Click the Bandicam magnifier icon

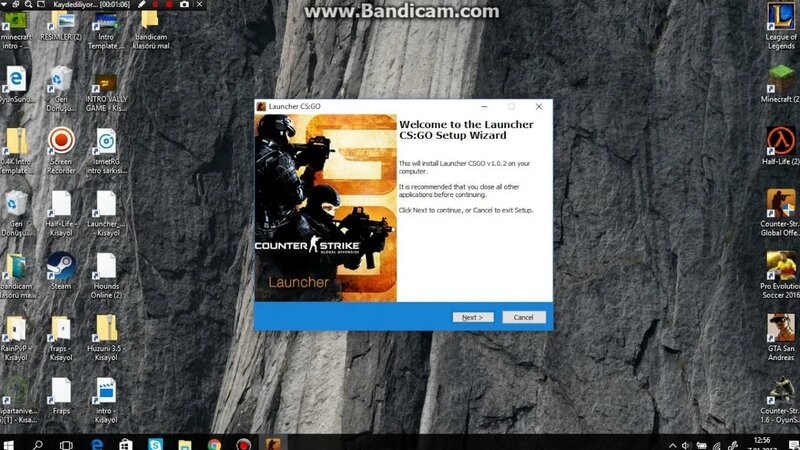(29, 4)
